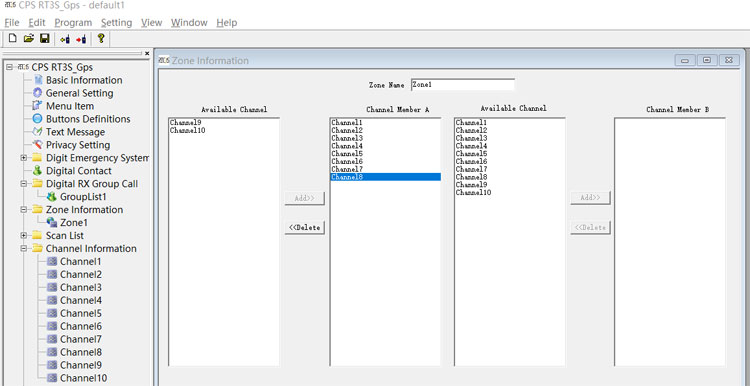Screen dimensions: 750x386
Task: Open Buttons Definitions in the tree
Action: tap(88, 119)
